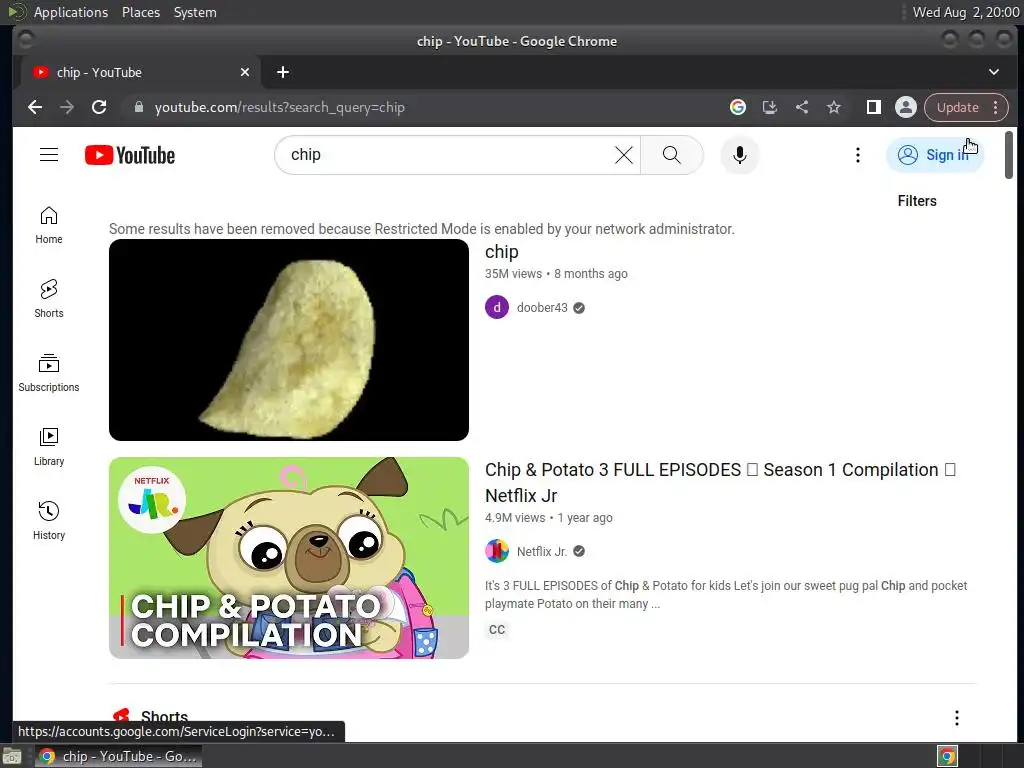Open the tab search dropdown arrow
Screen dimensions: 1024x768
[994, 72]
